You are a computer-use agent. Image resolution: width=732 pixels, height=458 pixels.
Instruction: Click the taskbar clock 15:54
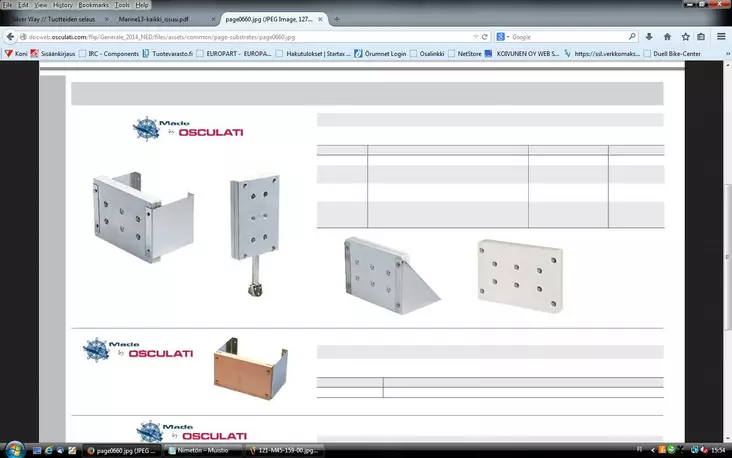click(718, 450)
